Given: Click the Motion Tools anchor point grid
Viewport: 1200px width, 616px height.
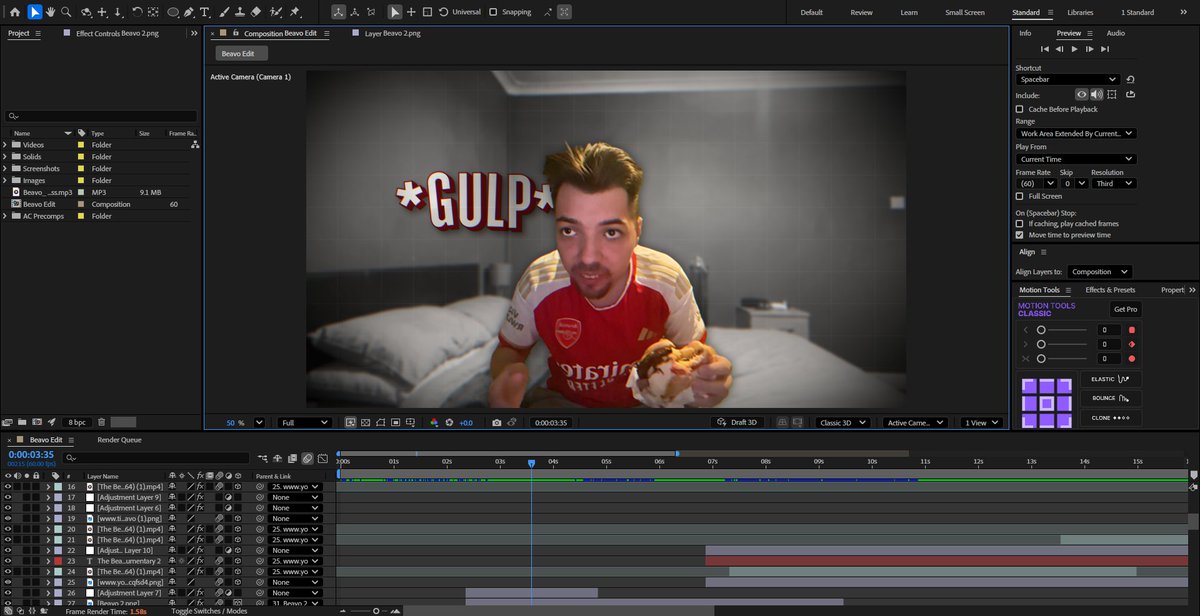Looking at the screenshot, I should tap(1047, 403).
